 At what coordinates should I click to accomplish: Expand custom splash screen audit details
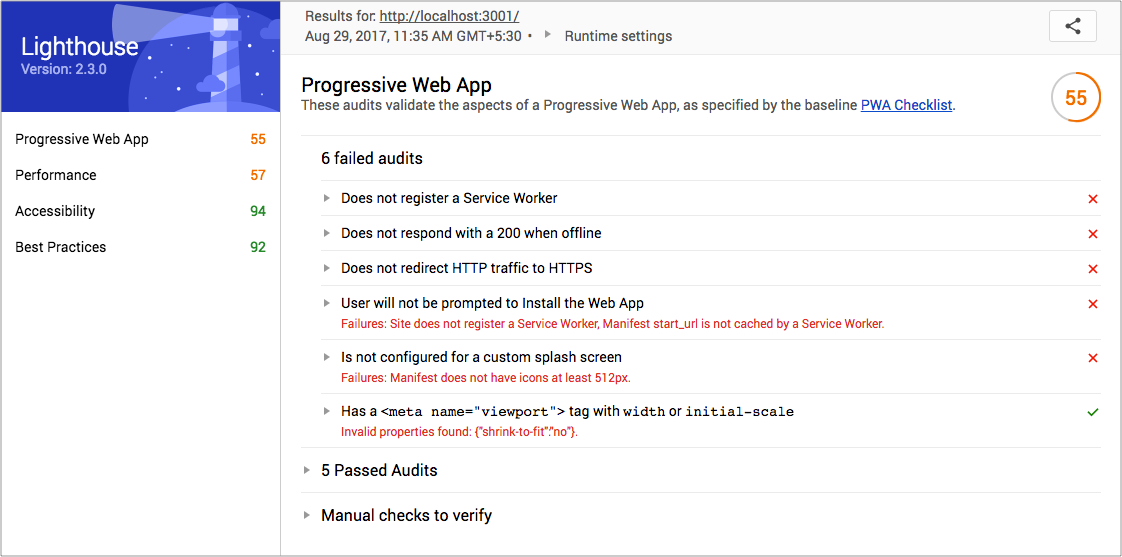pos(326,357)
